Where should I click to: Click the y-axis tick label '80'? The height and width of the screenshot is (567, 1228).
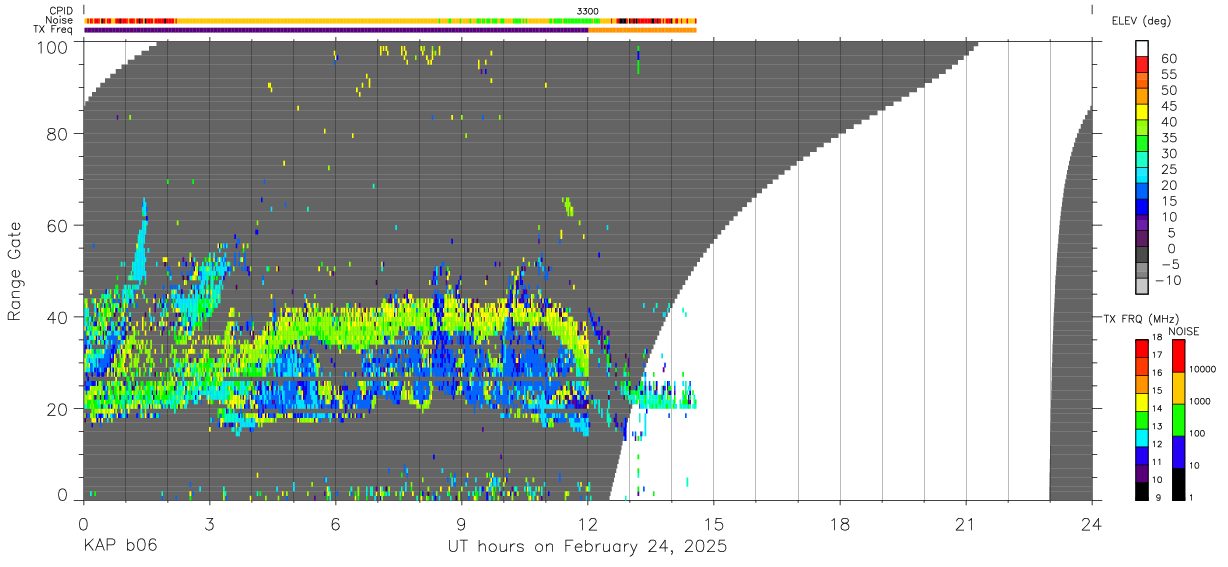click(58, 133)
